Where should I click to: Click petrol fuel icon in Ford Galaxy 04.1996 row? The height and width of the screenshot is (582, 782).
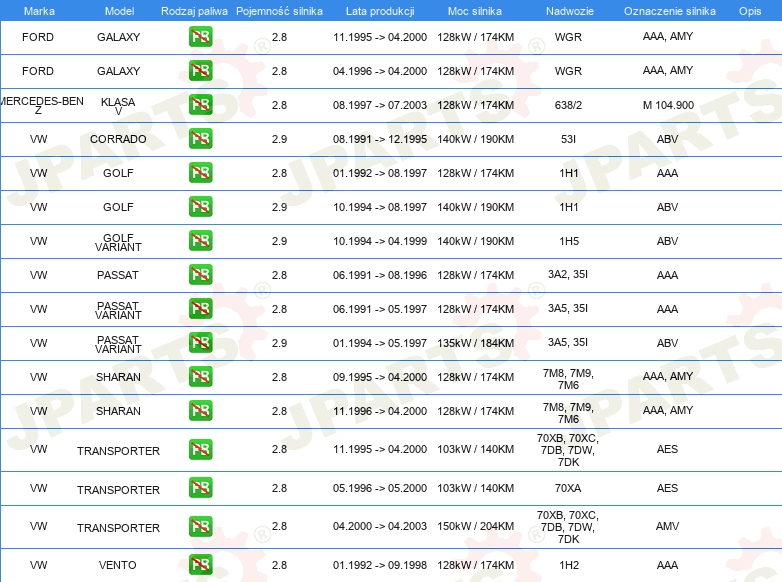coord(200,71)
